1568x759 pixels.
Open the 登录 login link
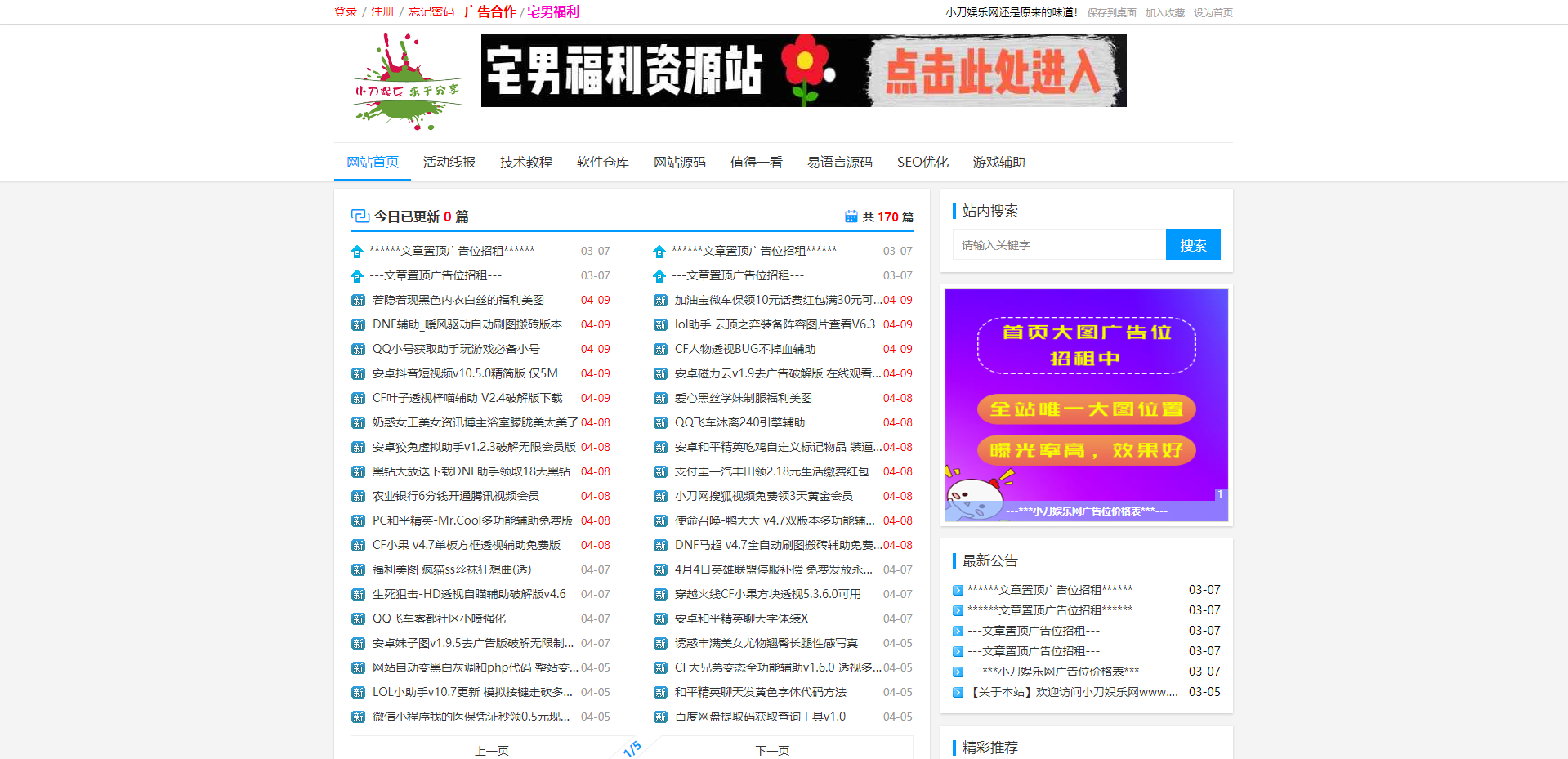point(344,12)
